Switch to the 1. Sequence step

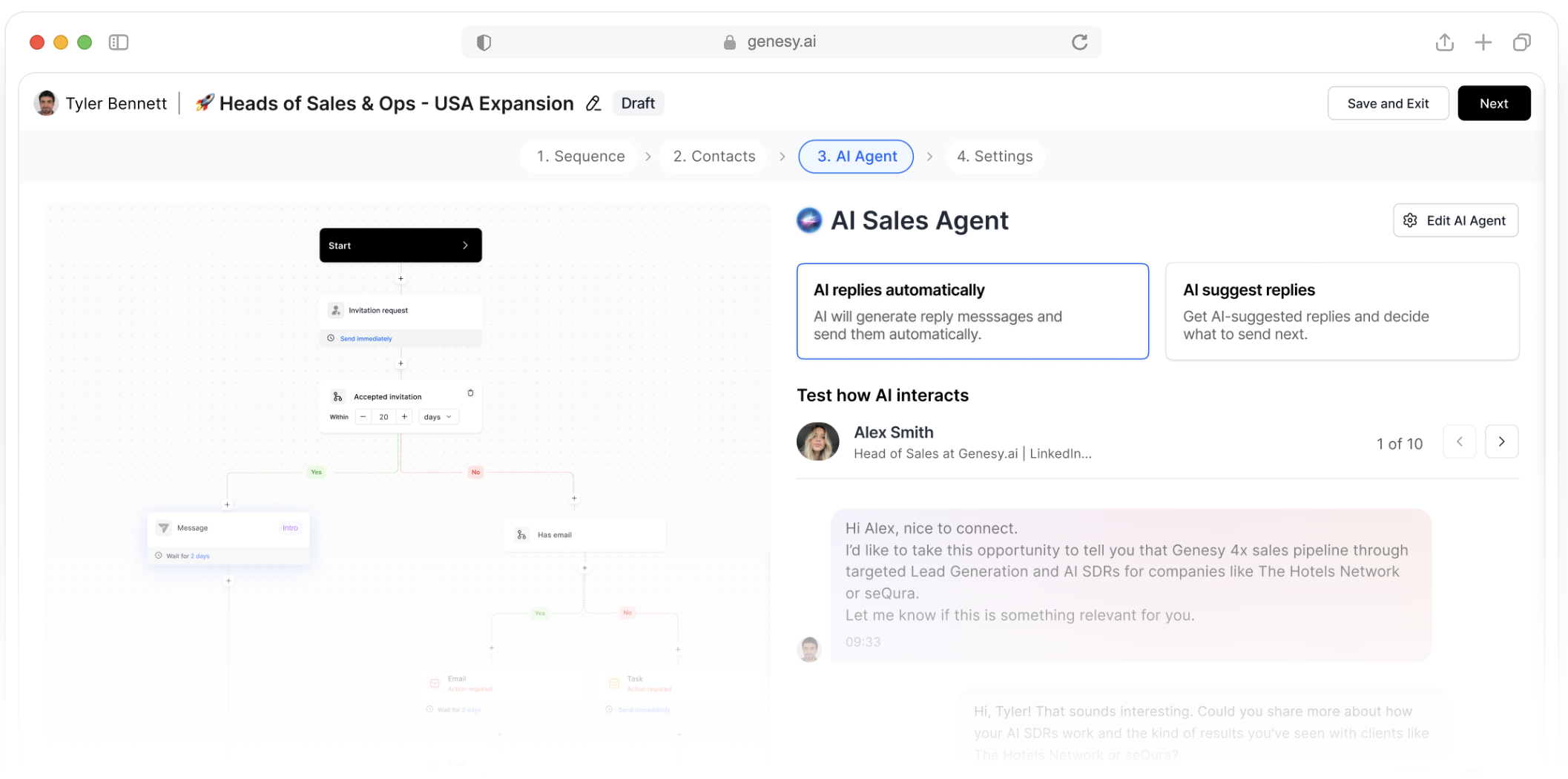pyautogui.click(x=580, y=157)
